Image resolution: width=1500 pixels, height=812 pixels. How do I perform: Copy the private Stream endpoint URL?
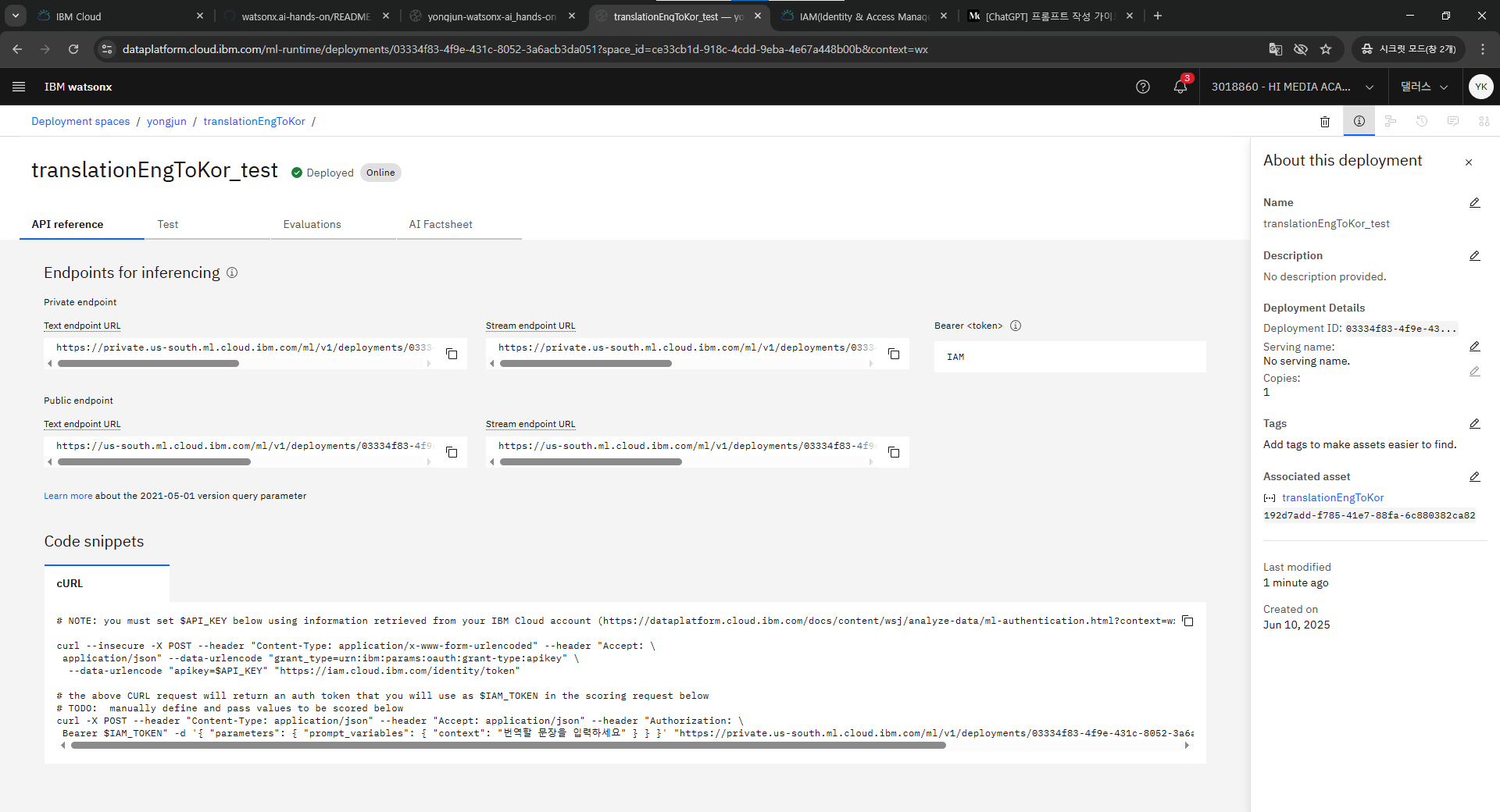tap(894, 354)
